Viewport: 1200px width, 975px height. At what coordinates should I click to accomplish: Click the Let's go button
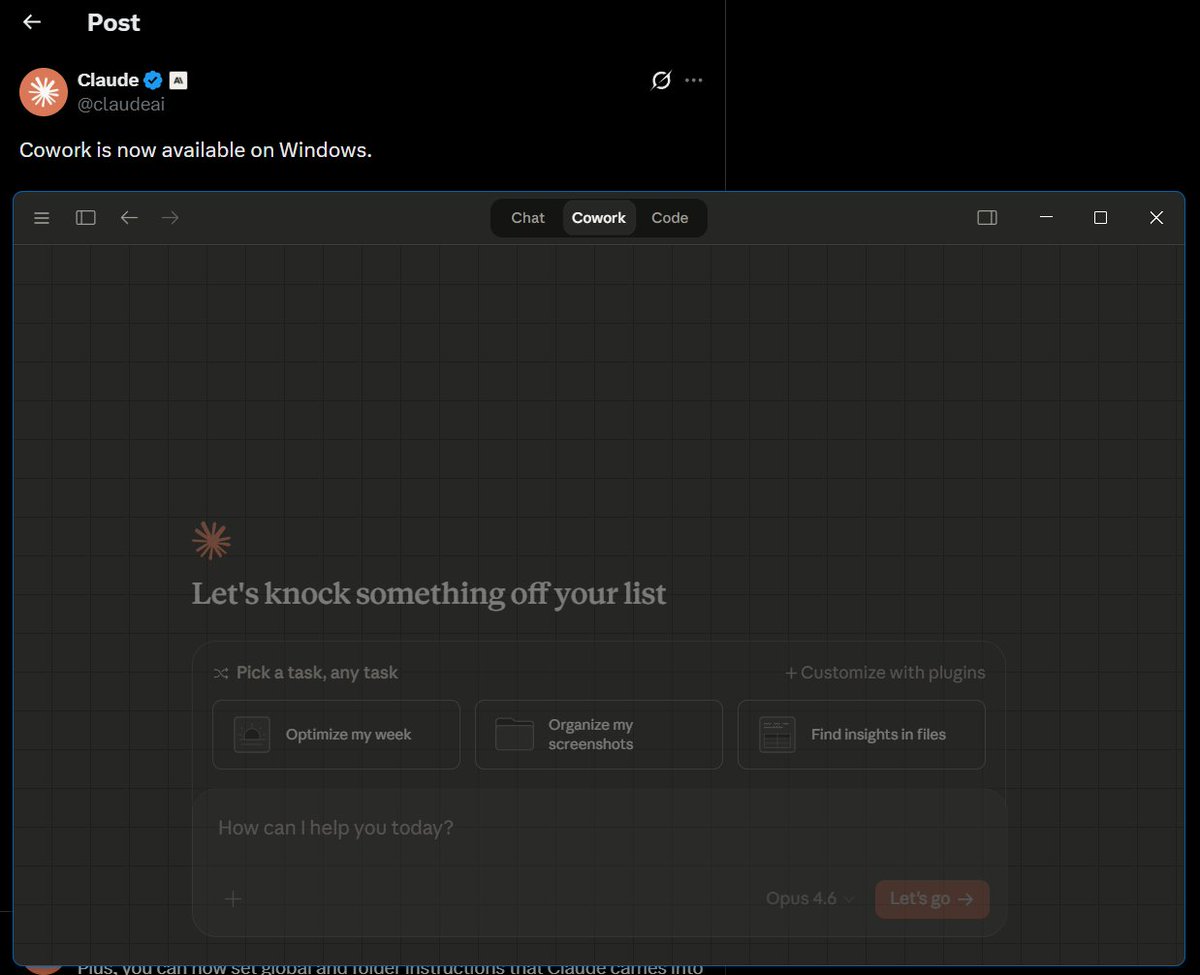(932, 899)
